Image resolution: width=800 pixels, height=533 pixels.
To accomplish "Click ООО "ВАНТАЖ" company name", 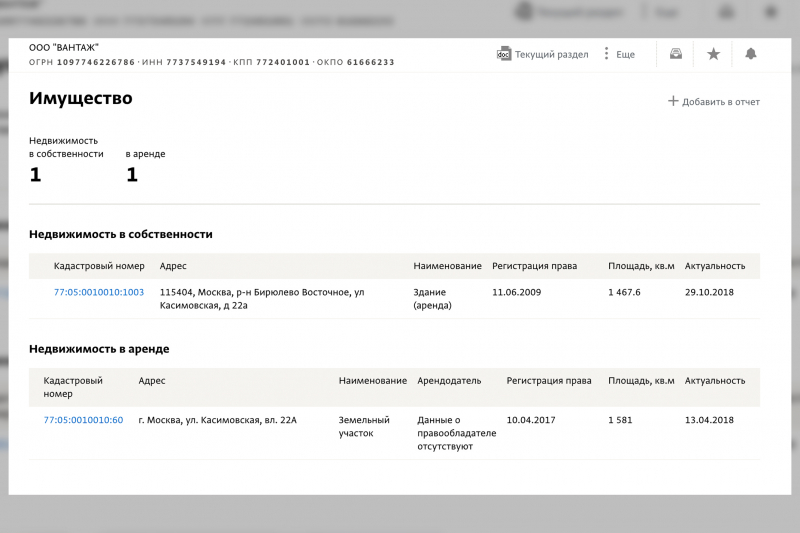I will [64, 47].
